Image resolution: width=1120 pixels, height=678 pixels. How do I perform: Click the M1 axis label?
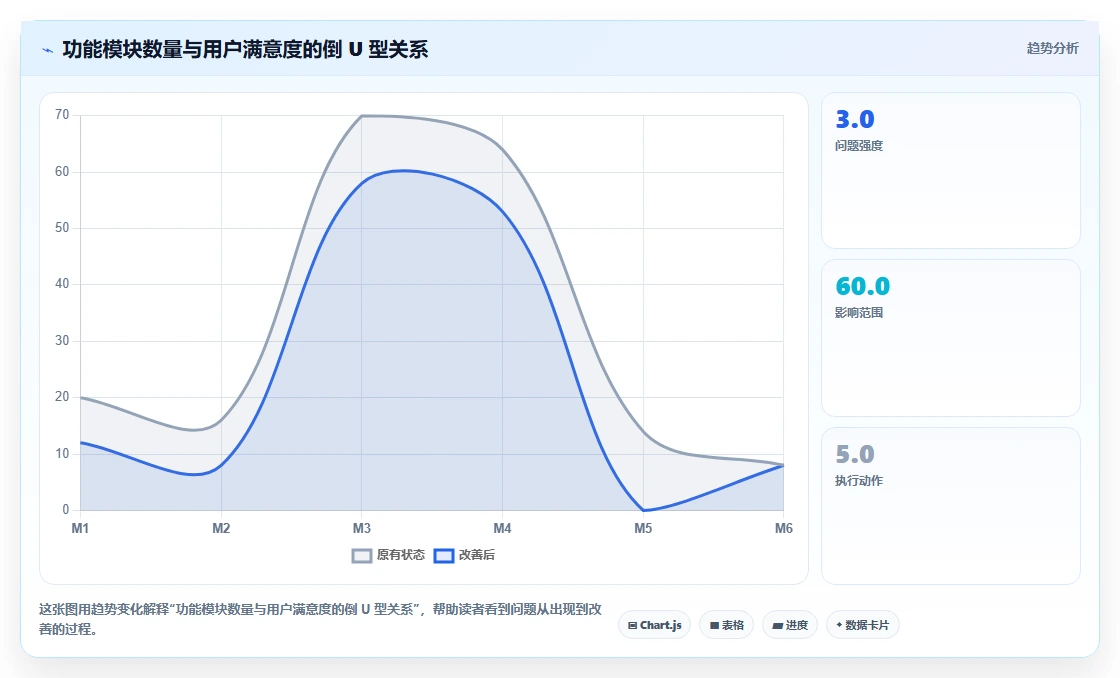80,529
